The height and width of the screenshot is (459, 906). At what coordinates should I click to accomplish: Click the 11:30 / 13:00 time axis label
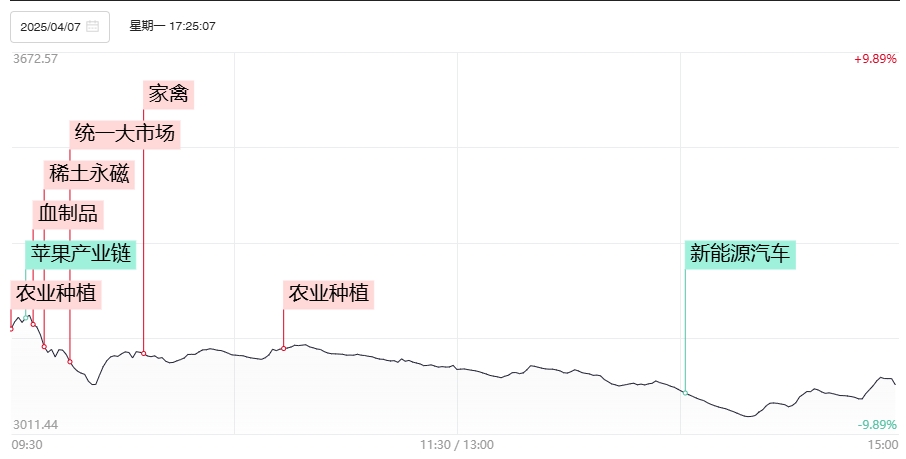[456, 445]
